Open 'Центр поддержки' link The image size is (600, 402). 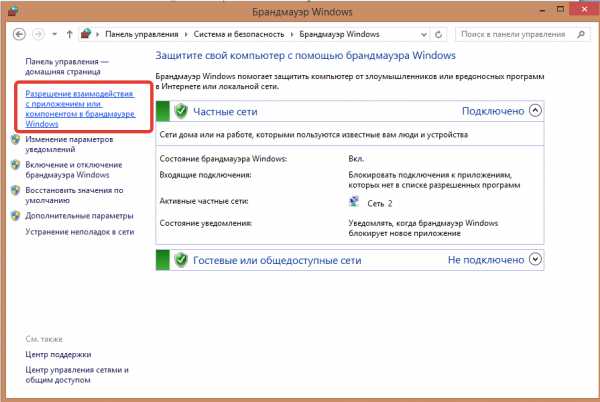click(x=58, y=355)
